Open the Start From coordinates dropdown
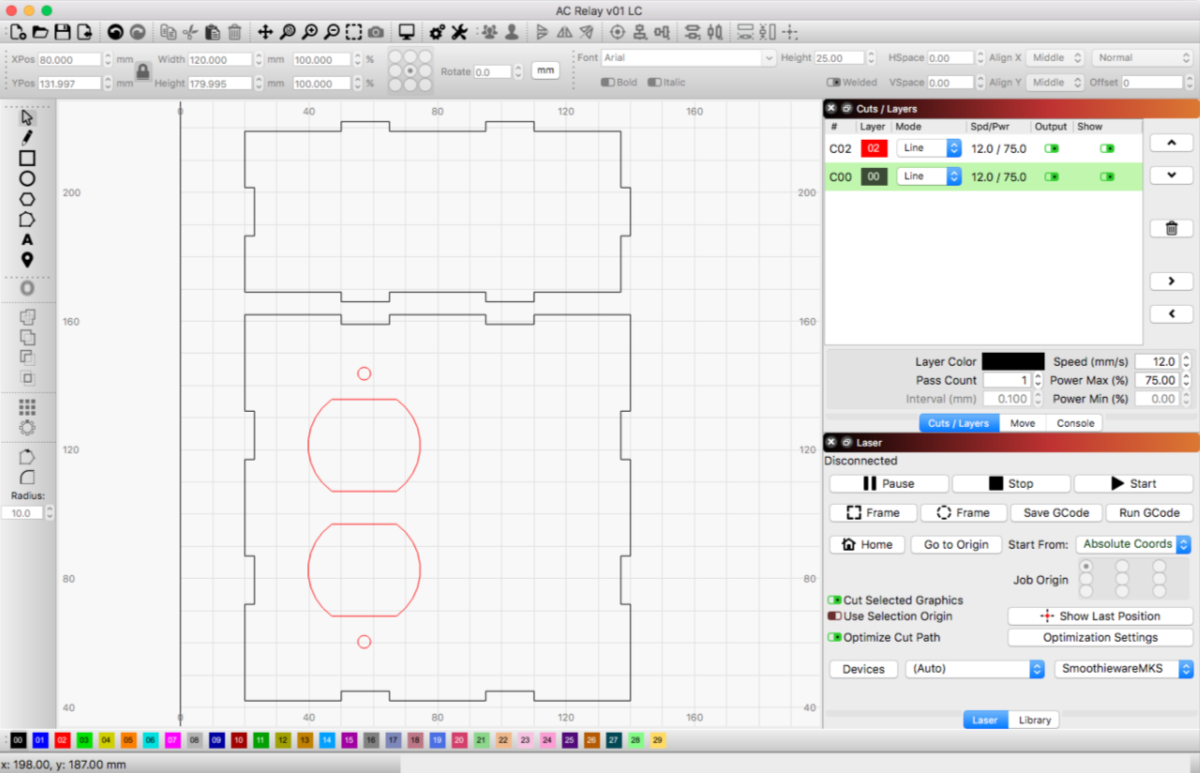The width and height of the screenshot is (1200, 773). tap(1133, 544)
